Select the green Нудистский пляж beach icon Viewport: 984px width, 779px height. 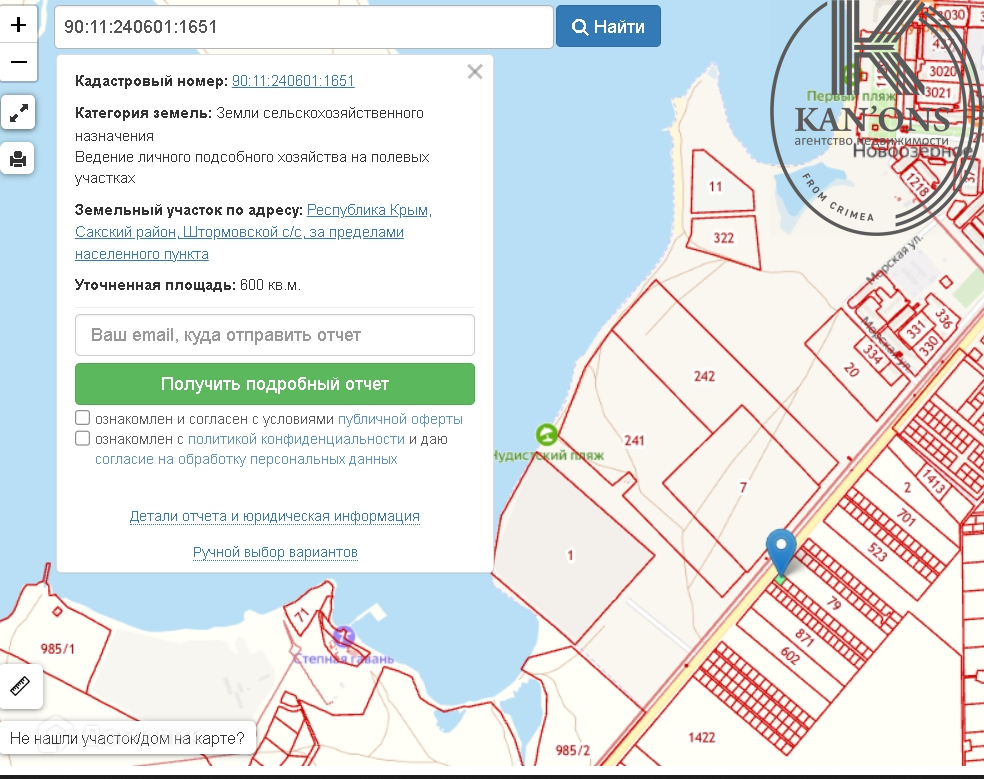point(547,434)
